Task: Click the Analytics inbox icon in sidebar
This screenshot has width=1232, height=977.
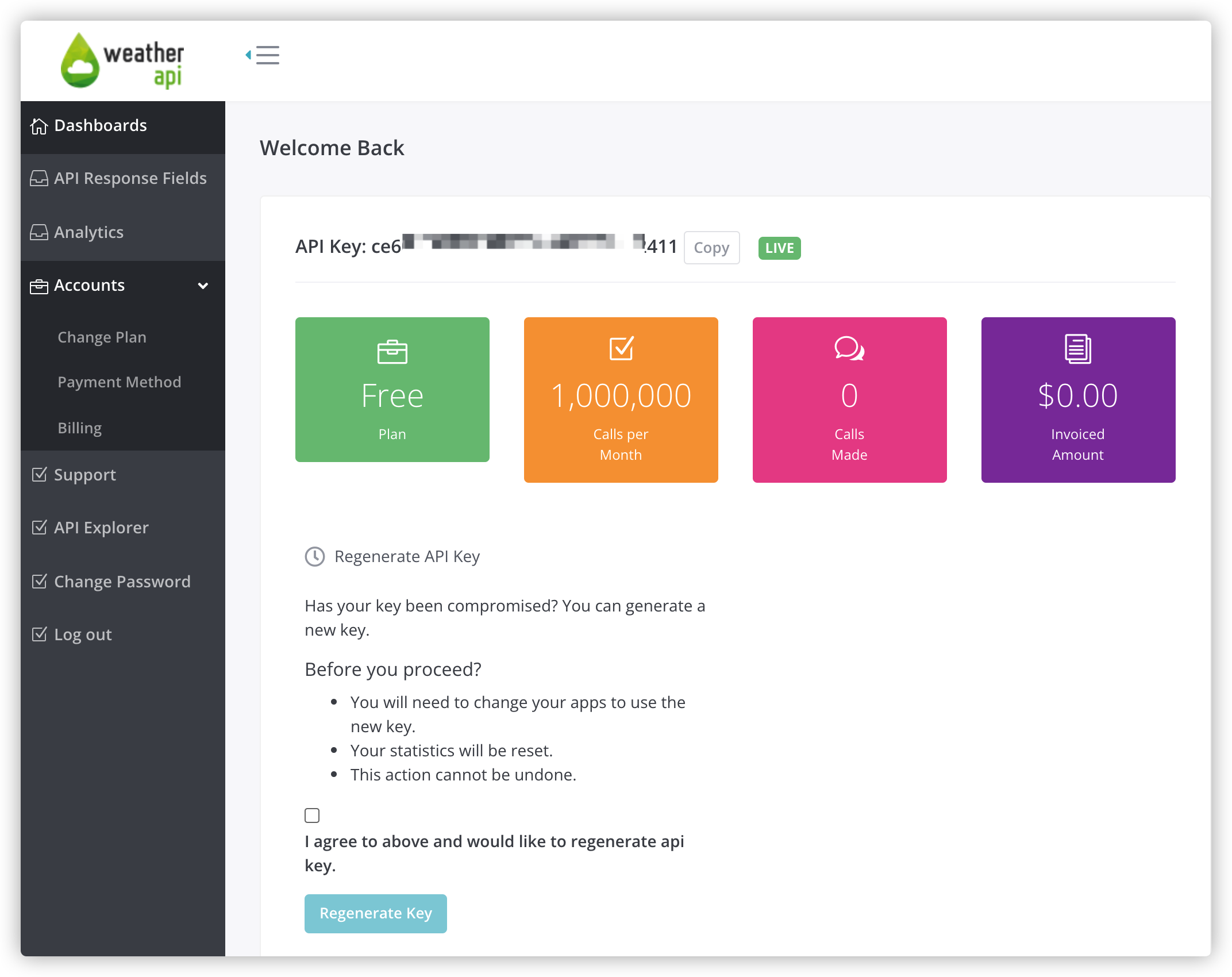Action: coord(39,232)
